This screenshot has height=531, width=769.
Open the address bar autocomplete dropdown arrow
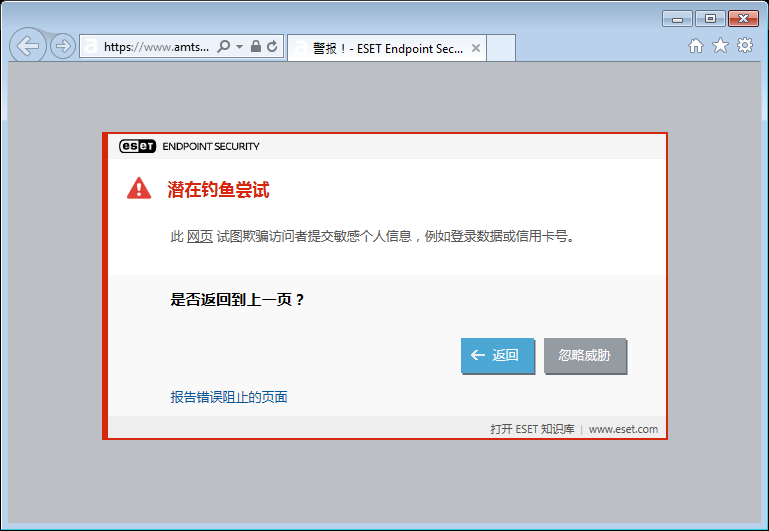(x=239, y=47)
